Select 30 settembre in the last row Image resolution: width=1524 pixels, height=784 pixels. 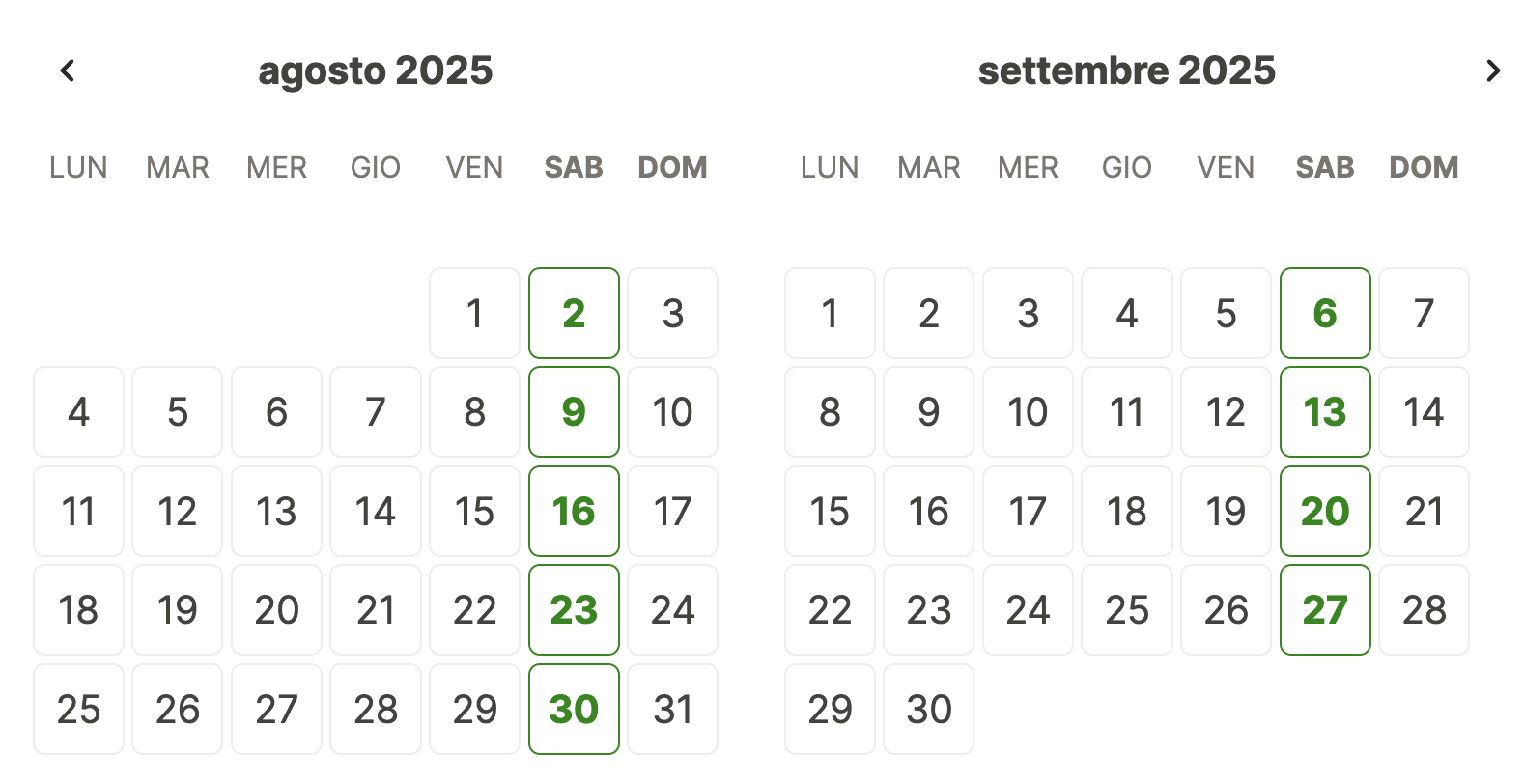[x=928, y=709]
